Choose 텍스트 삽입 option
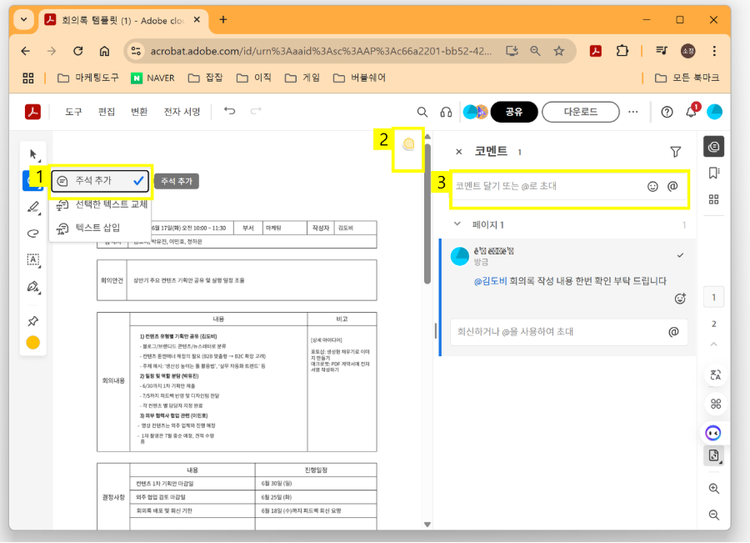The height and width of the screenshot is (543, 750). click(x=88, y=228)
